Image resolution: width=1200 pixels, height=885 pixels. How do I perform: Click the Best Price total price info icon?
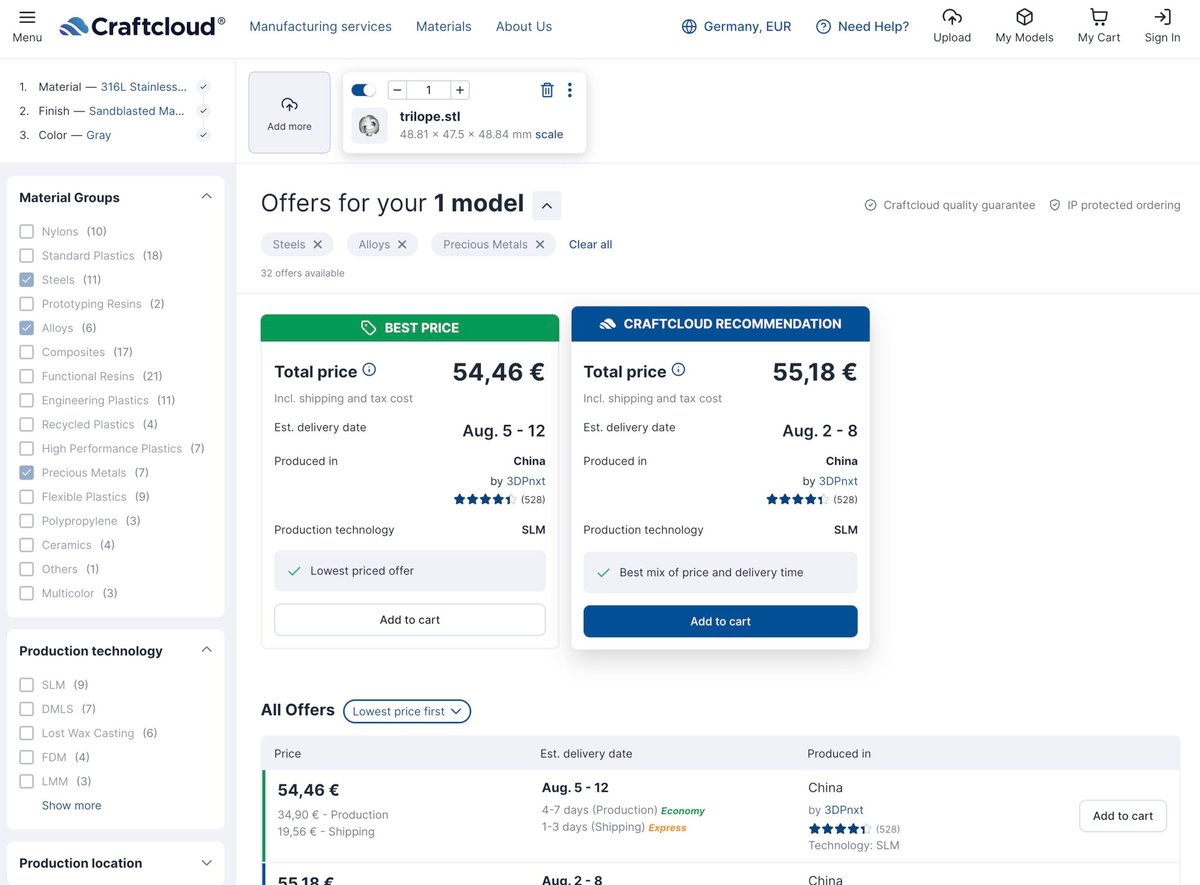pyautogui.click(x=369, y=370)
